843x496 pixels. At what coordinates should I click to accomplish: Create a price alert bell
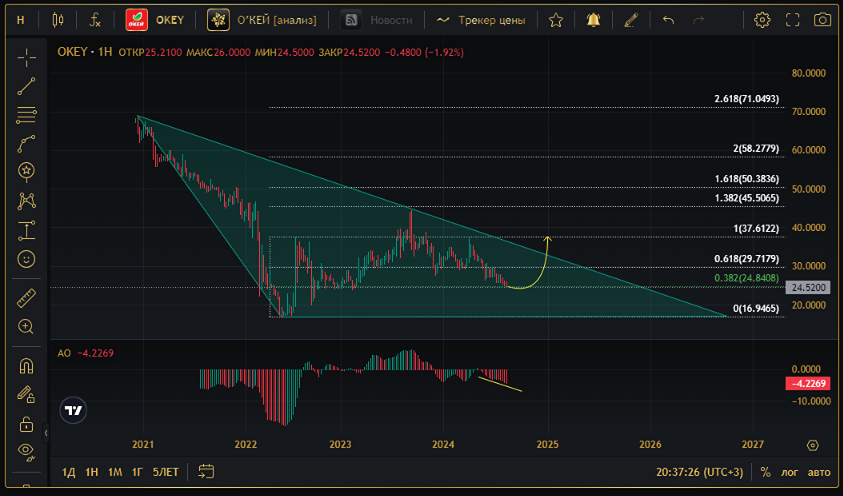point(593,20)
